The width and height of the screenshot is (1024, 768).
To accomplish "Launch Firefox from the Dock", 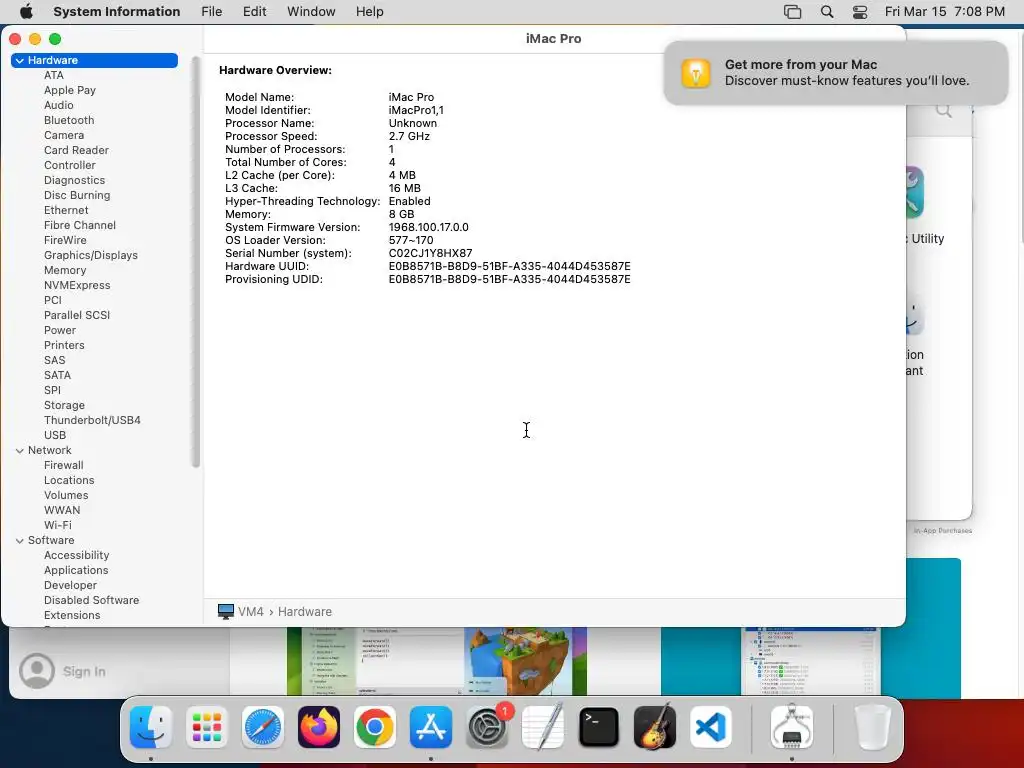I will pyautogui.click(x=319, y=727).
